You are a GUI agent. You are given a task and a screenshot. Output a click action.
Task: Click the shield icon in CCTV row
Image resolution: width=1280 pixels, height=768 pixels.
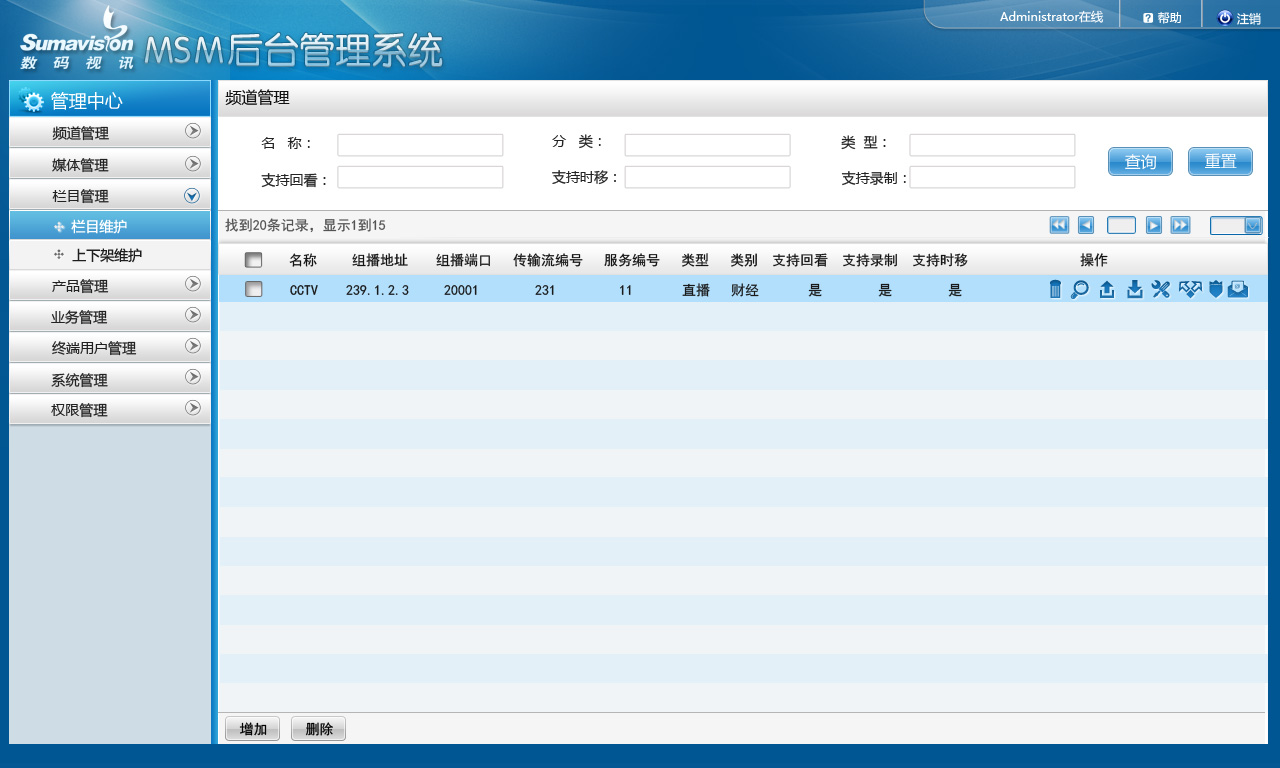[1216, 289]
